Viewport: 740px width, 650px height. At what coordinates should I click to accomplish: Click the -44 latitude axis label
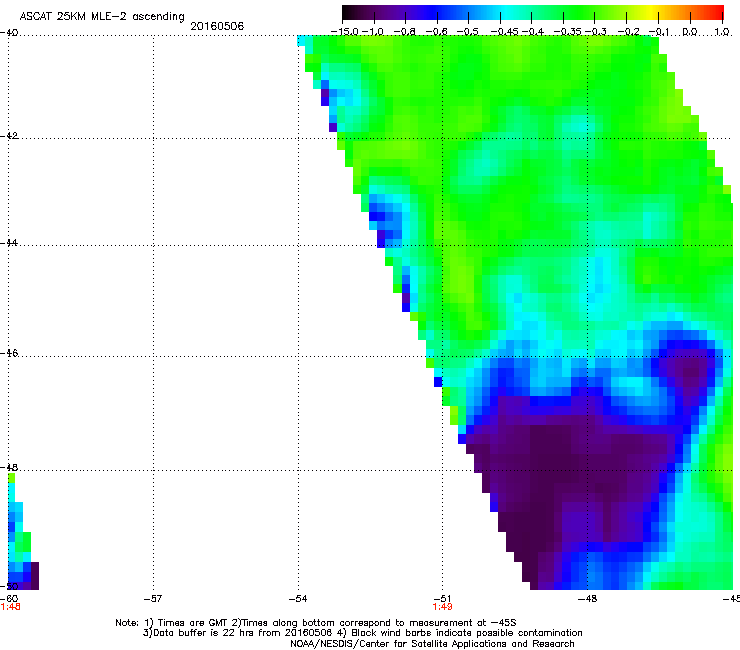9,243
